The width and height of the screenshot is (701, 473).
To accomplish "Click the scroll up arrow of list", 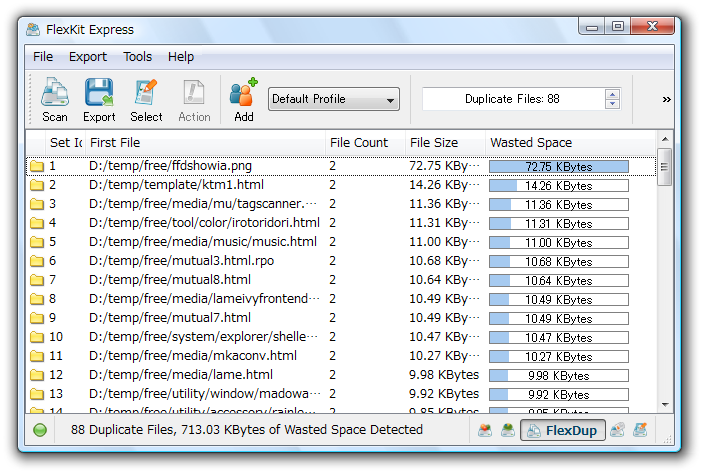I will point(665,139).
